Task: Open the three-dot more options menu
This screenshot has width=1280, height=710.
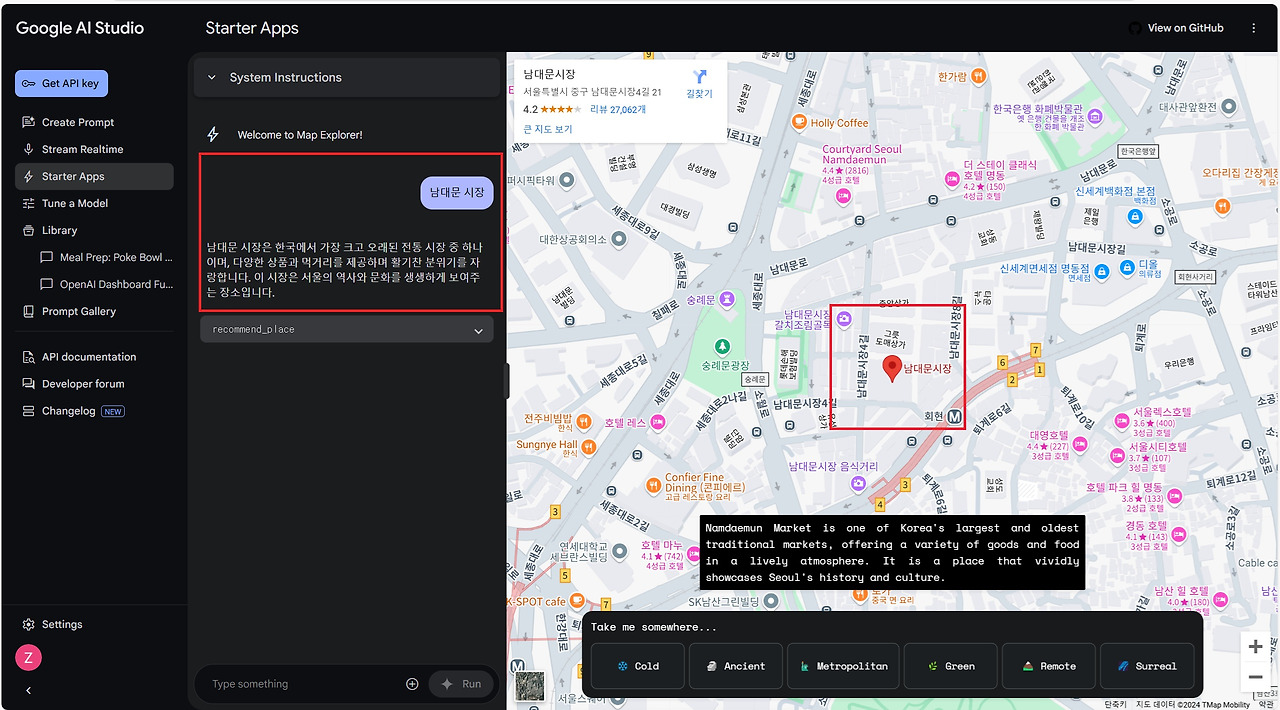Action: tap(1254, 28)
